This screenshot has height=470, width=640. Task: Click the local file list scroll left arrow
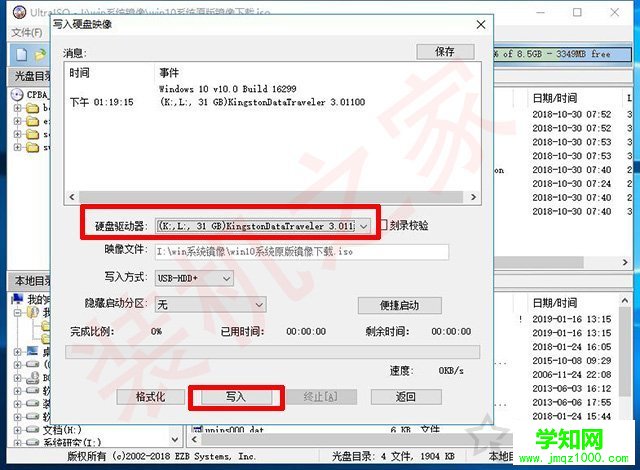click(195, 439)
